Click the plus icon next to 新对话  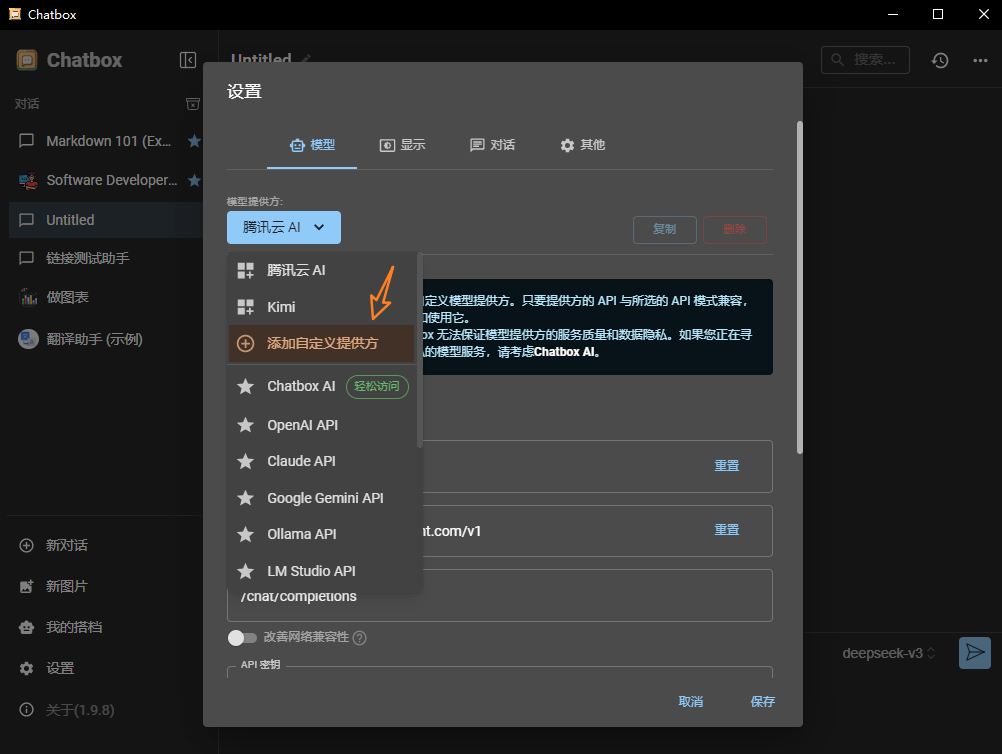click(26, 545)
